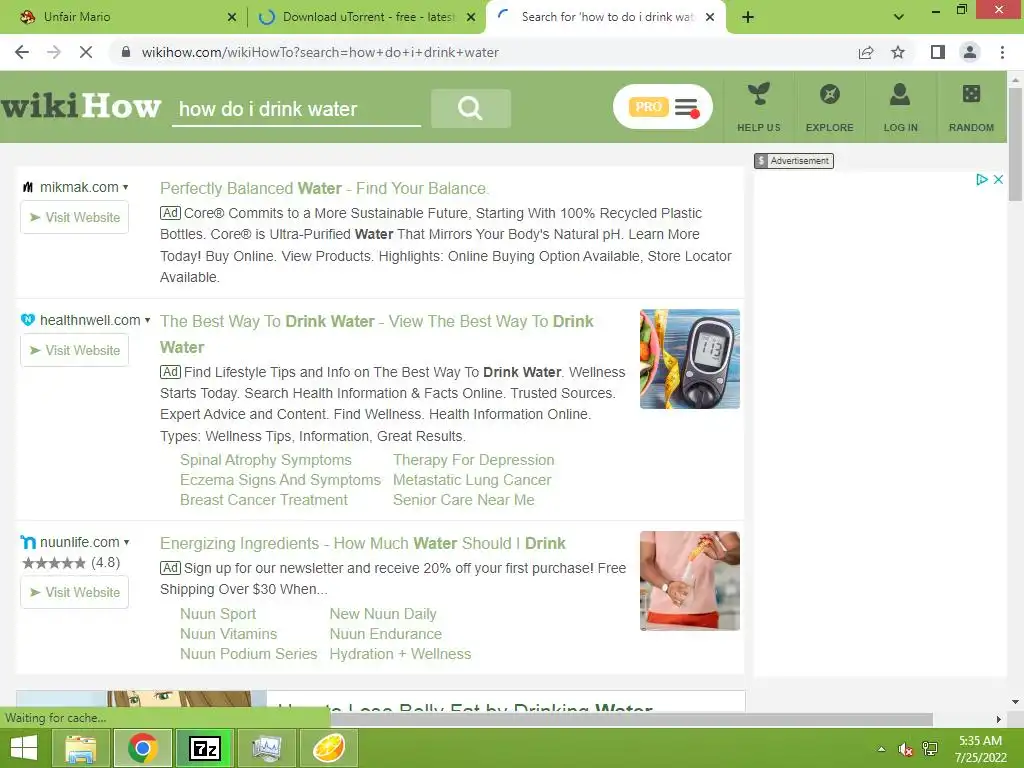Click the search magnifier button
Viewport: 1024px width, 768px height.
click(470, 108)
